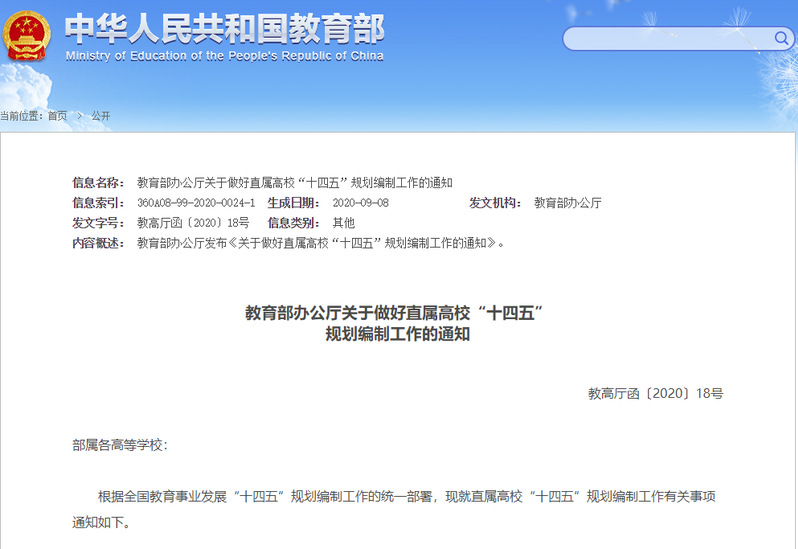Open the 首页 breadcrumb link
Image resolution: width=798 pixels, height=549 pixels.
tap(58, 116)
